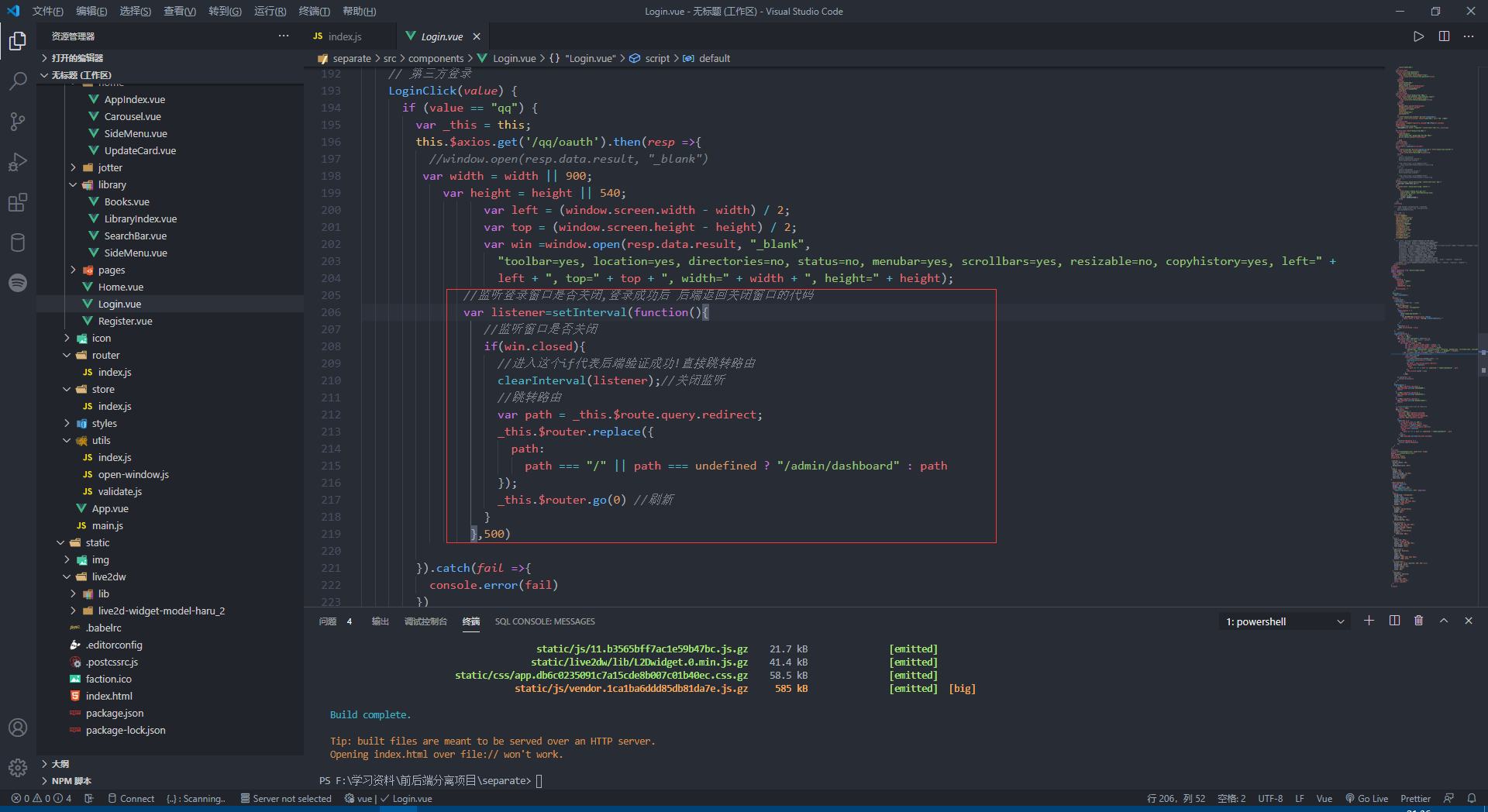Click Prettier in status bar
Screen dimensions: 1488x812
point(1415,798)
